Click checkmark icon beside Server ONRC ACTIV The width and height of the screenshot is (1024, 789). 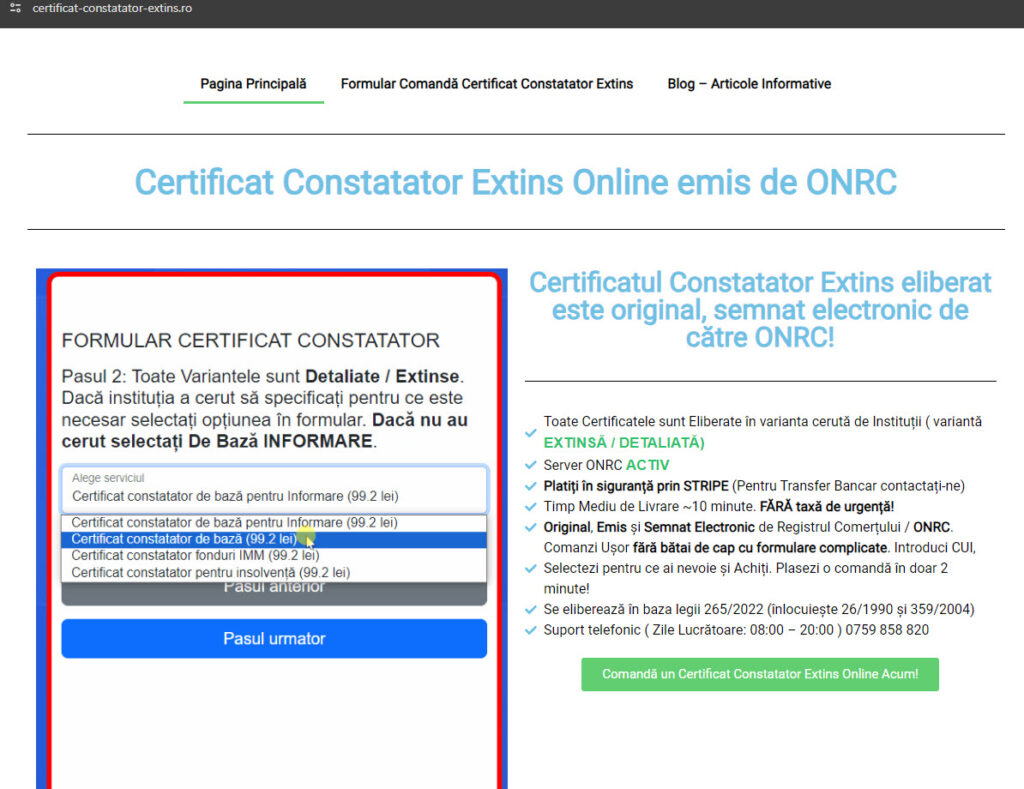click(531, 465)
